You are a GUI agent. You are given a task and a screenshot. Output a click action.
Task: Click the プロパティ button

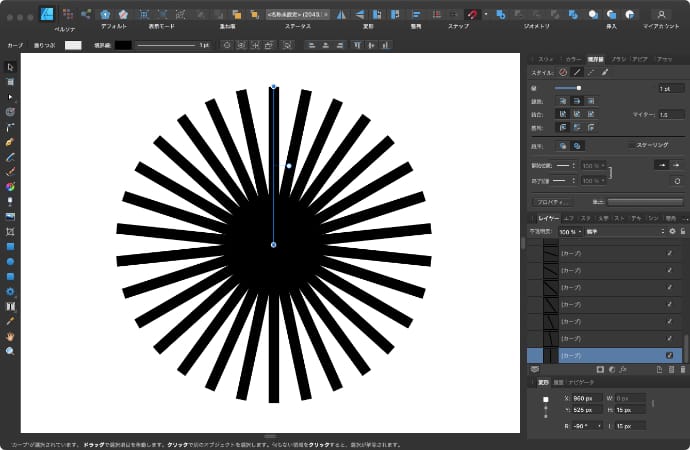click(552, 202)
